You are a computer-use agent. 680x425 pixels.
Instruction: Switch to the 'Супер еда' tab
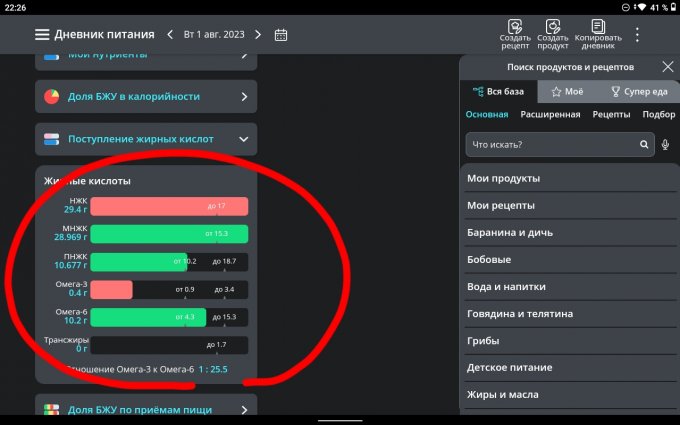pos(638,91)
